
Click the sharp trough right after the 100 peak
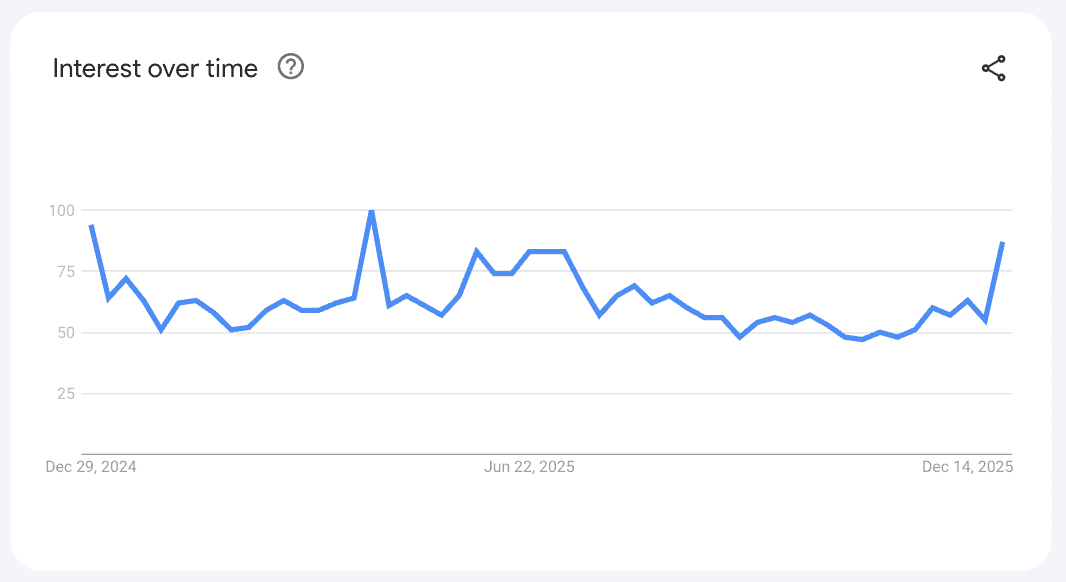click(389, 305)
